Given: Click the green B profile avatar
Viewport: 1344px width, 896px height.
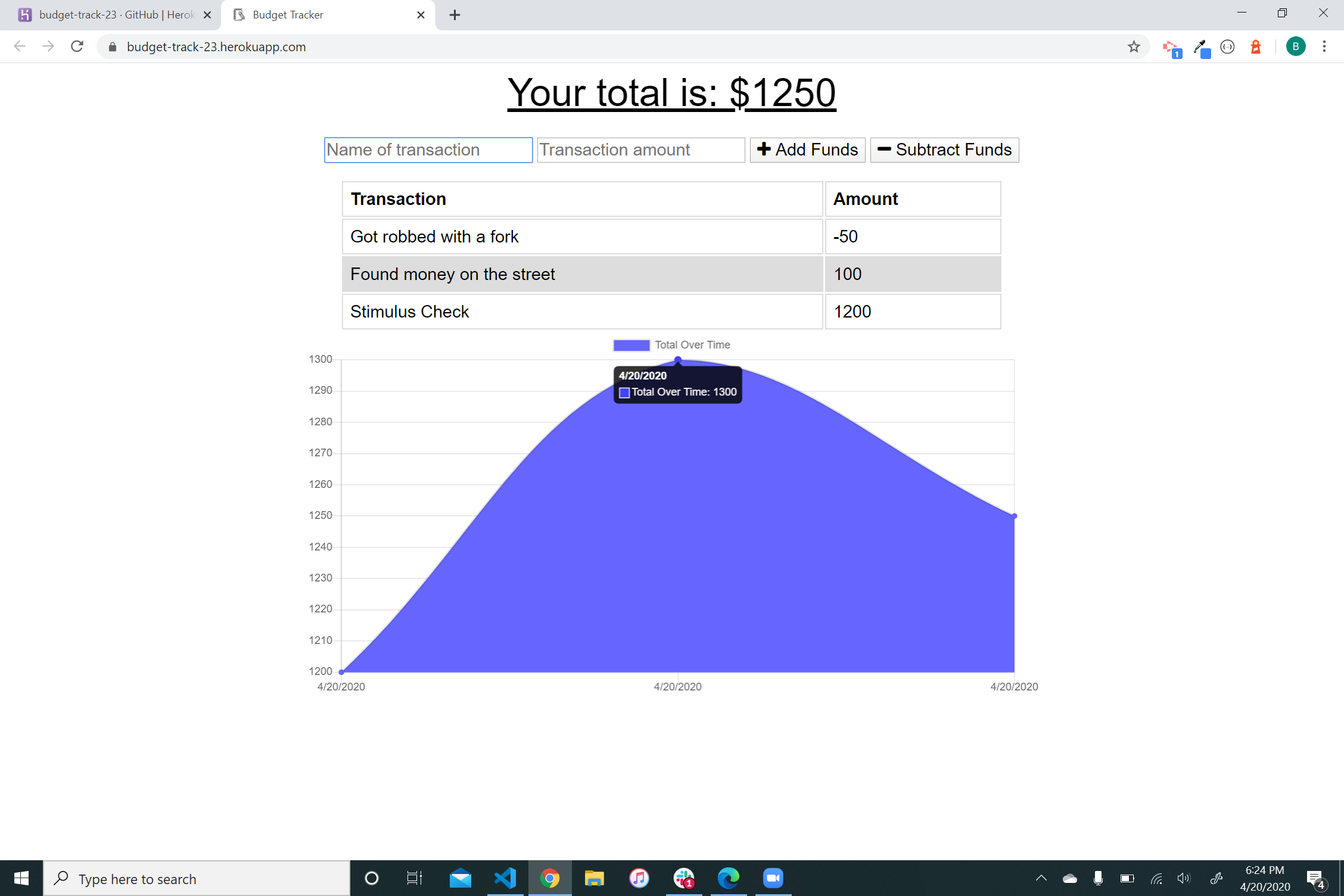Looking at the screenshot, I should pyautogui.click(x=1295, y=46).
